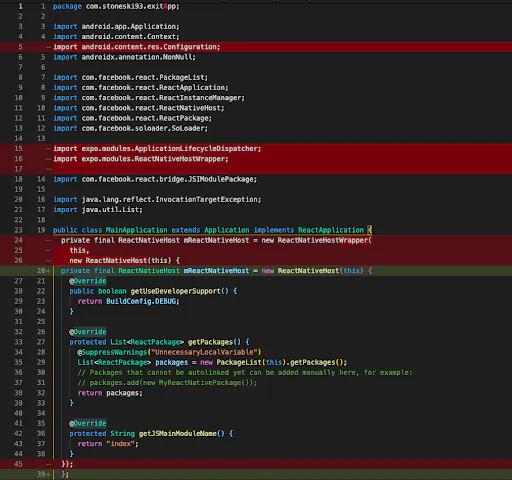Click minus marker on ApplicationLifecycleDispatcher import line
Viewport: 512px width, 480px height.
point(48,149)
